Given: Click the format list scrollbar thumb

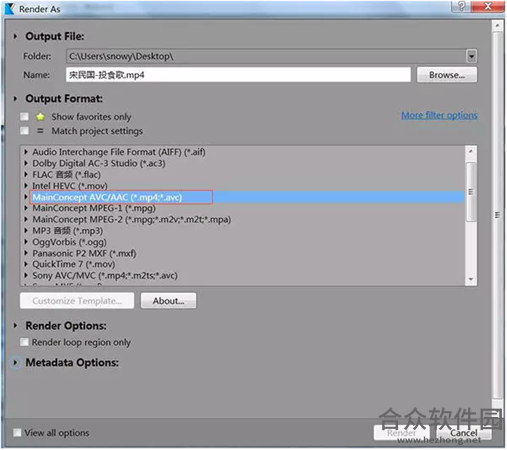Looking at the screenshot, I should (471, 192).
